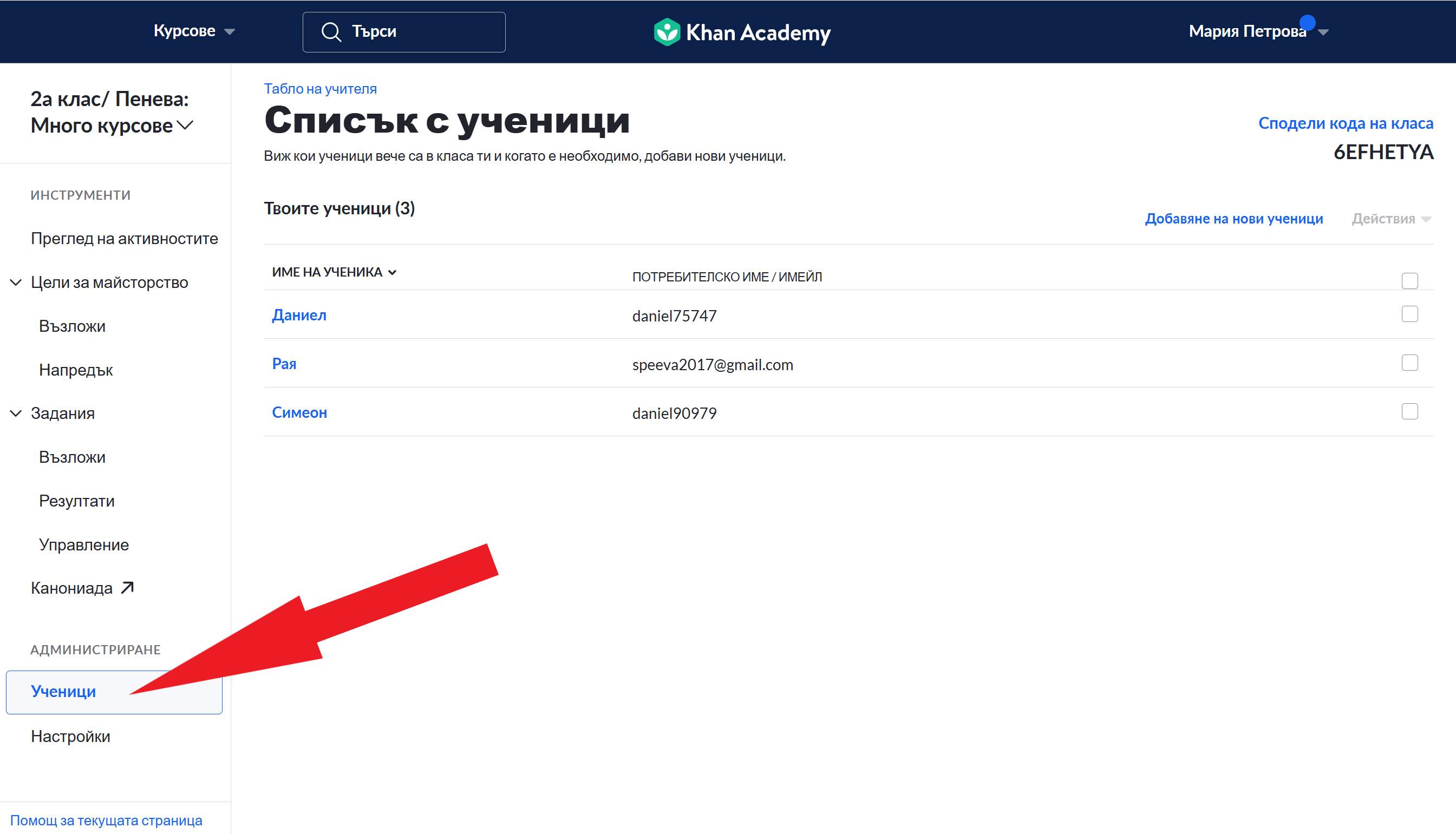This screenshot has height=834, width=1456.
Task: Click the username daniel75747
Action: pyautogui.click(x=675, y=316)
